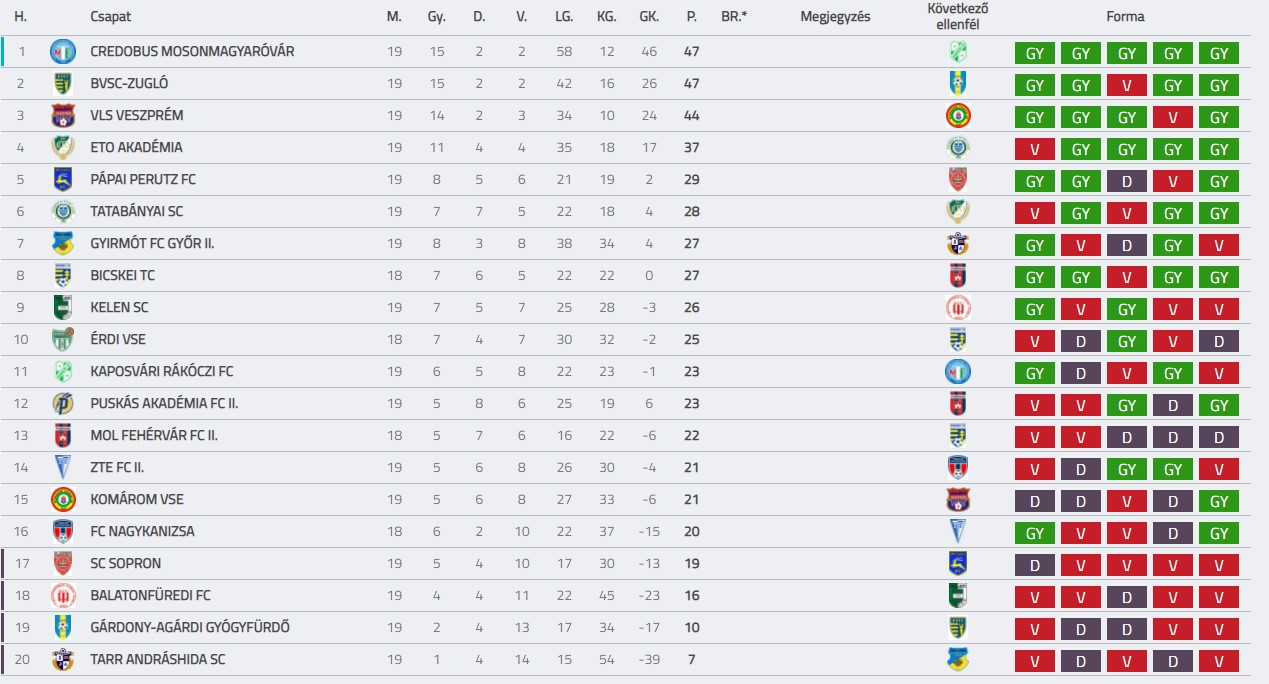Open the ETO Akadémia team link
1269x684 pixels.
tap(136, 147)
